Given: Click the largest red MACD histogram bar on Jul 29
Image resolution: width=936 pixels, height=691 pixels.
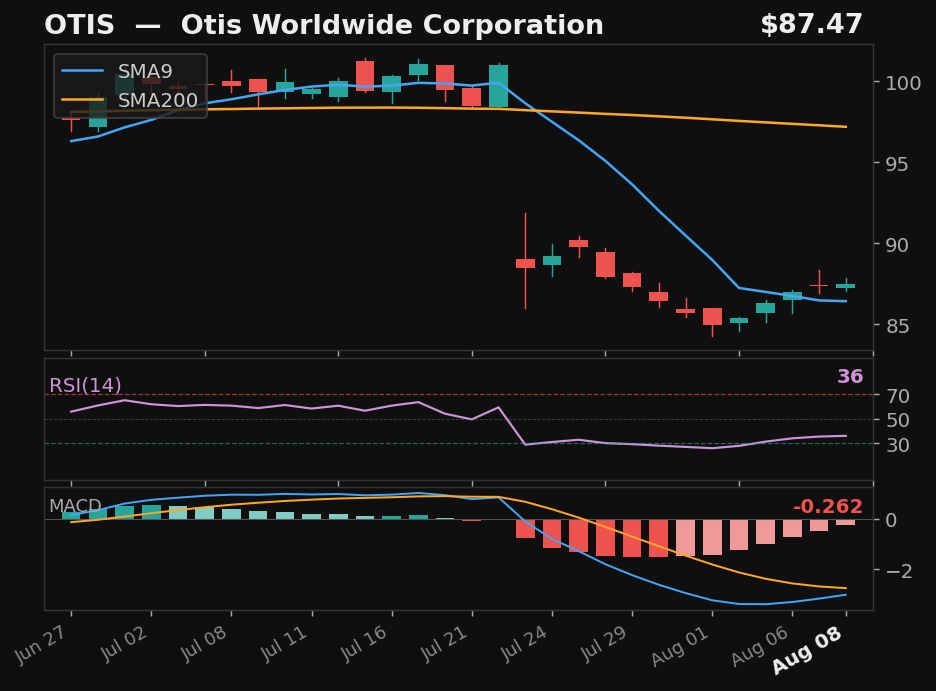Looking at the screenshot, I should pos(632,538).
